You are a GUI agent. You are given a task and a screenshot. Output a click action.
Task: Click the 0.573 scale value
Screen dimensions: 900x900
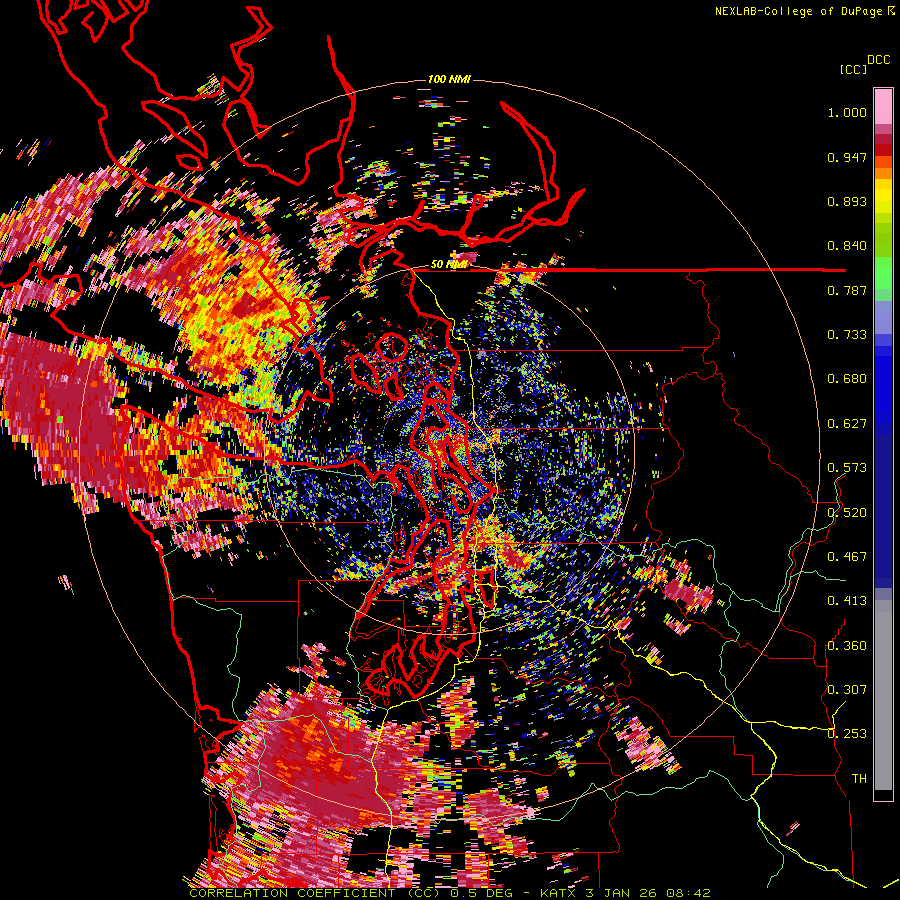click(847, 468)
